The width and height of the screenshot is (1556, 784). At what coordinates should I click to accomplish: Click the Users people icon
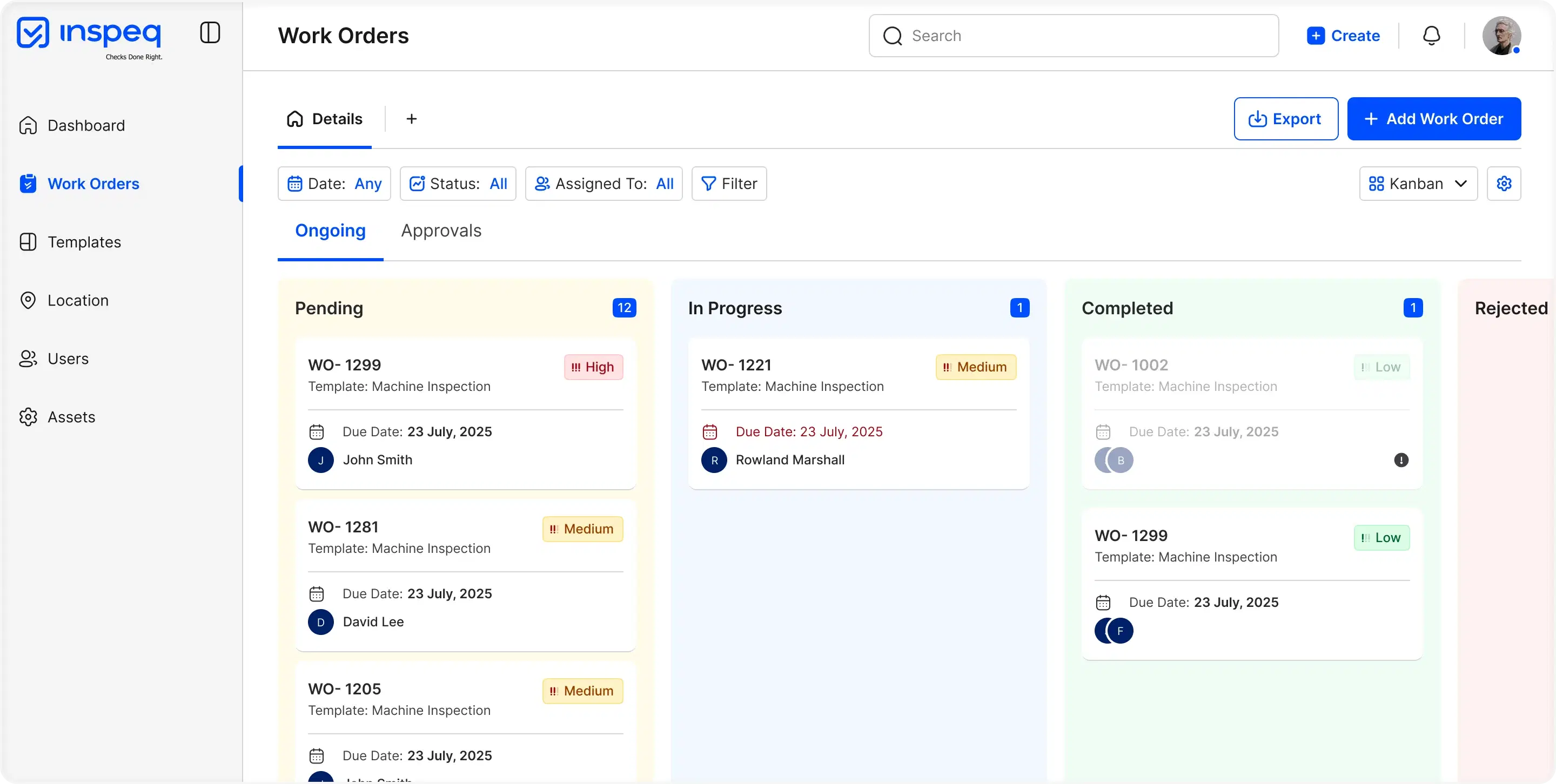(x=28, y=359)
